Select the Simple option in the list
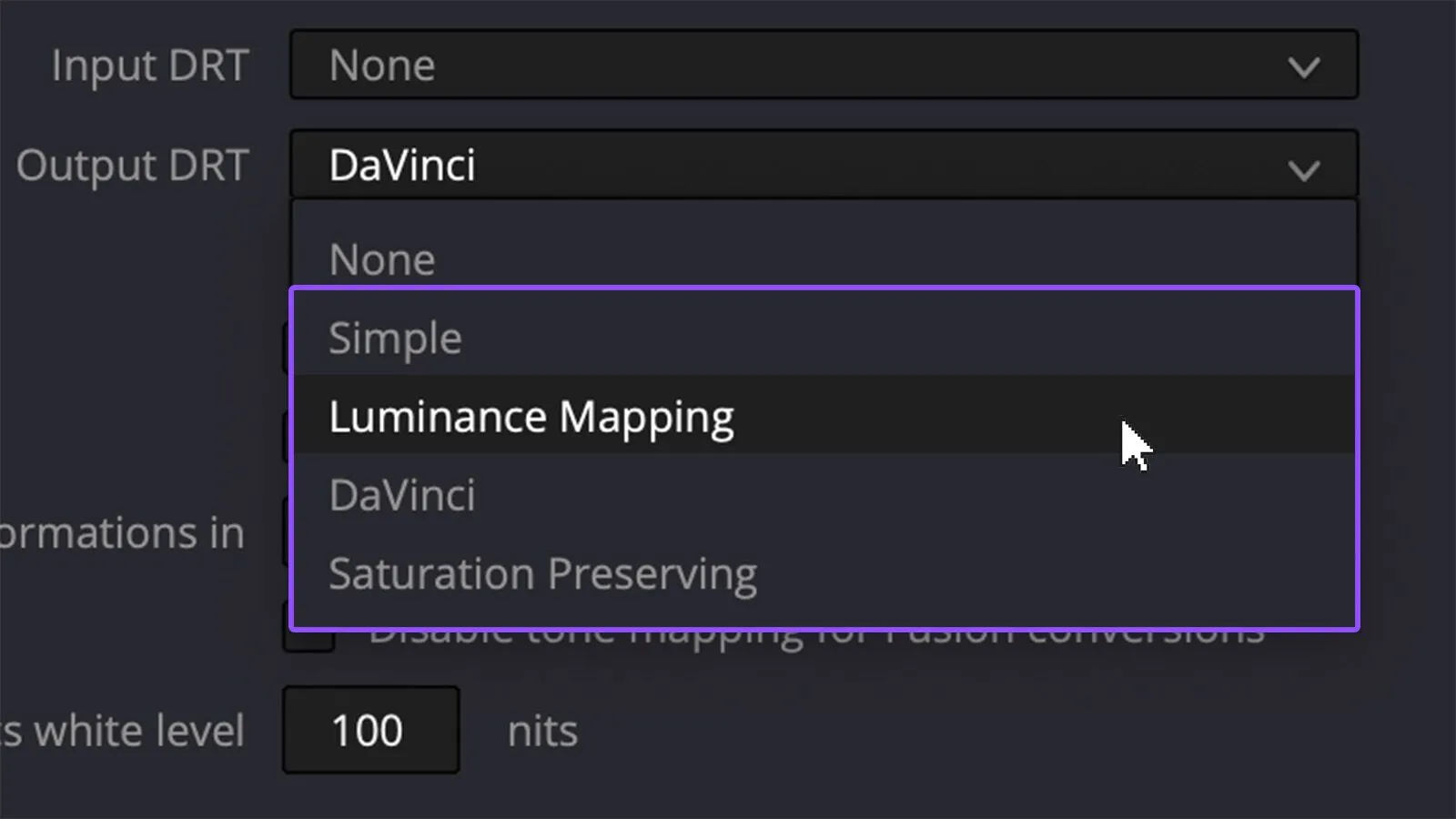Viewport: 1456px width, 819px height. point(824,338)
